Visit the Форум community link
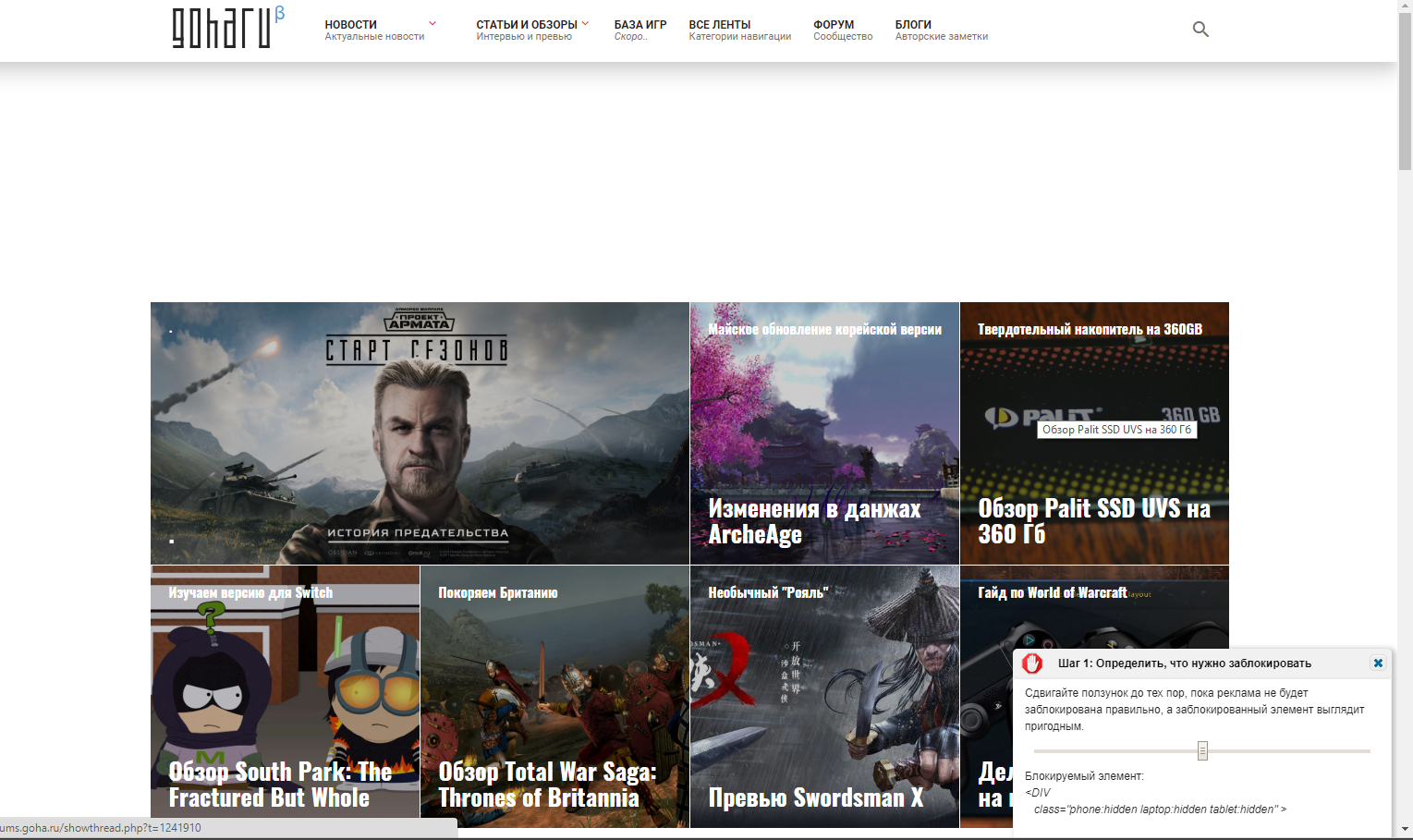This screenshot has width=1413, height=840. 843,30
